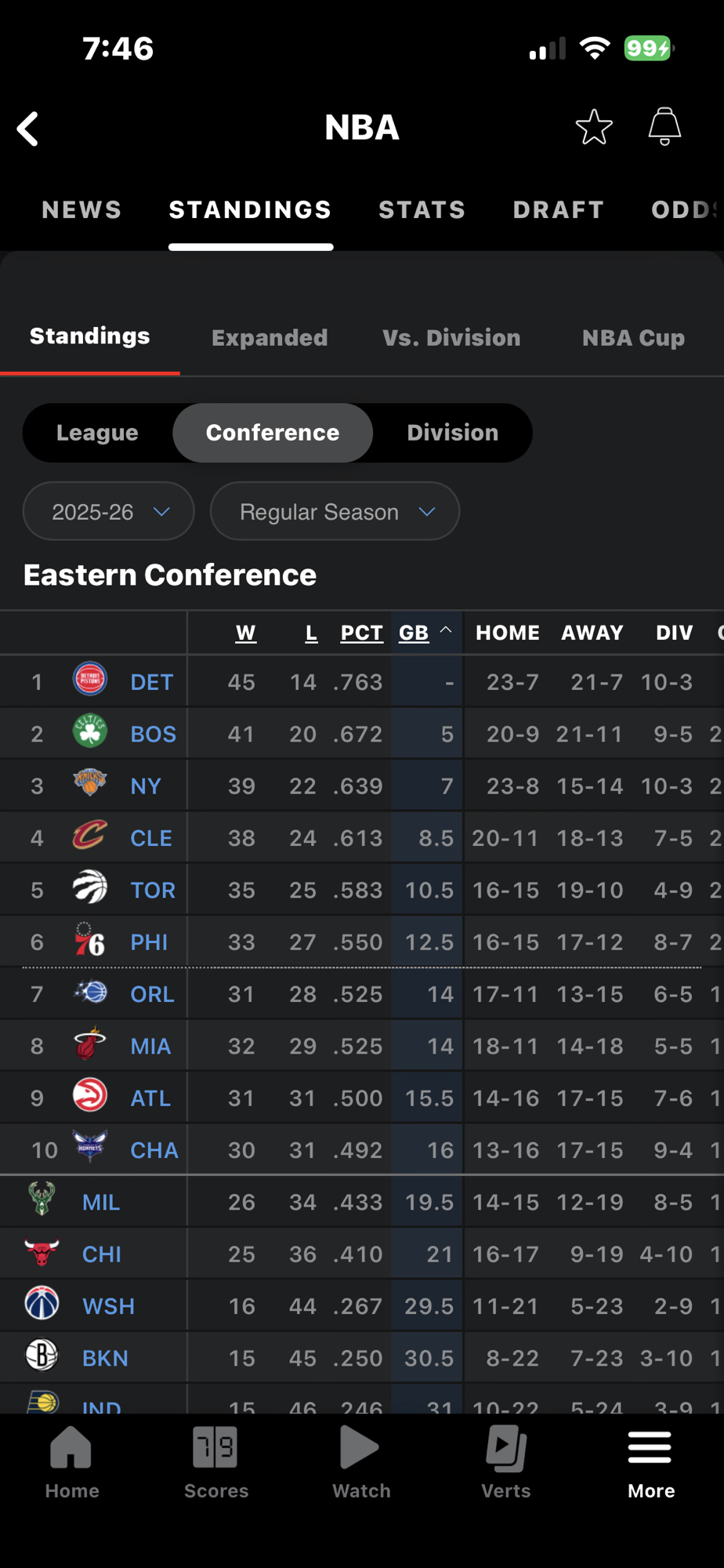Open the Expanded standings tab
The height and width of the screenshot is (1568, 724).
point(270,338)
